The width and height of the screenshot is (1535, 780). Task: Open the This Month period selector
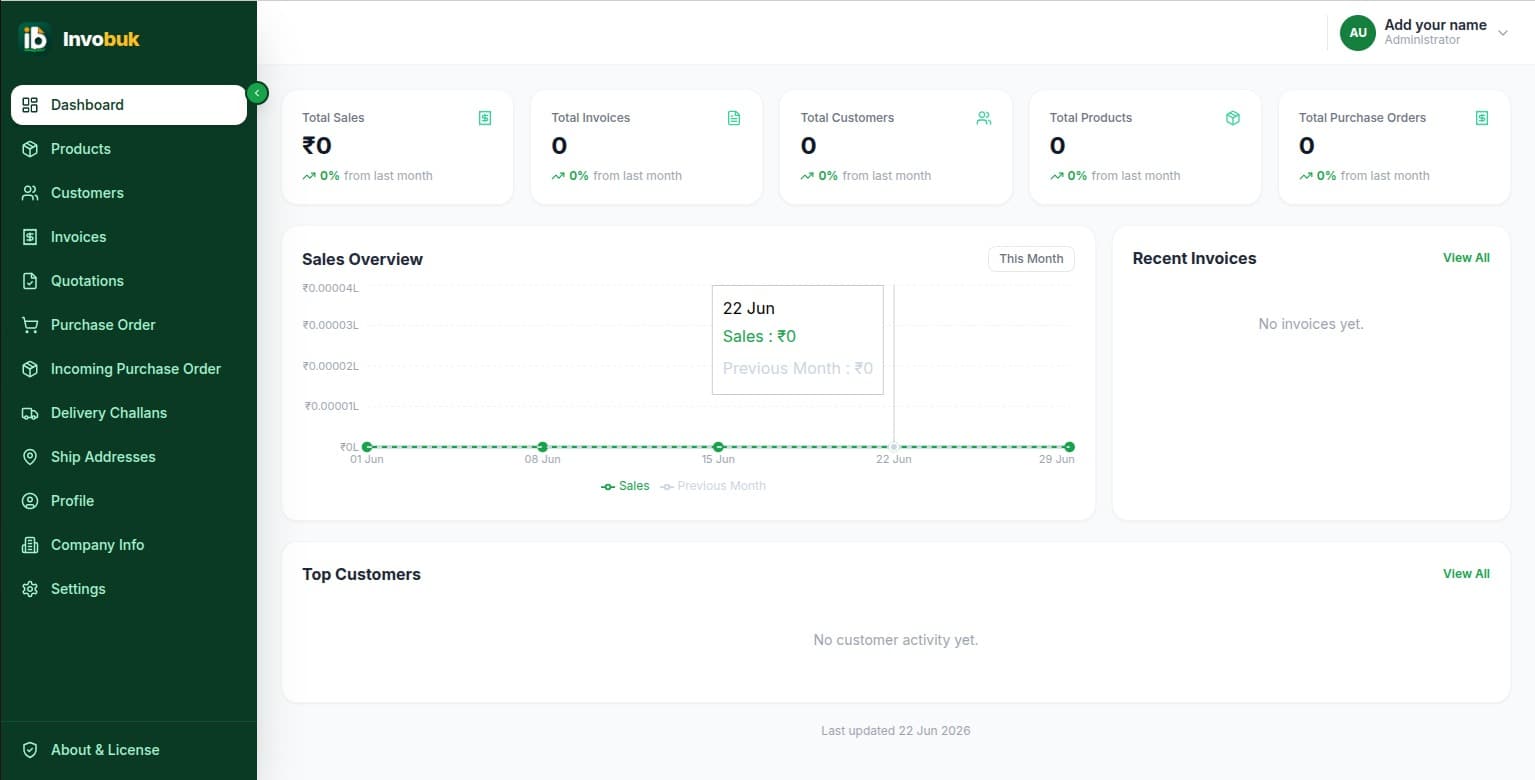[1031, 259]
